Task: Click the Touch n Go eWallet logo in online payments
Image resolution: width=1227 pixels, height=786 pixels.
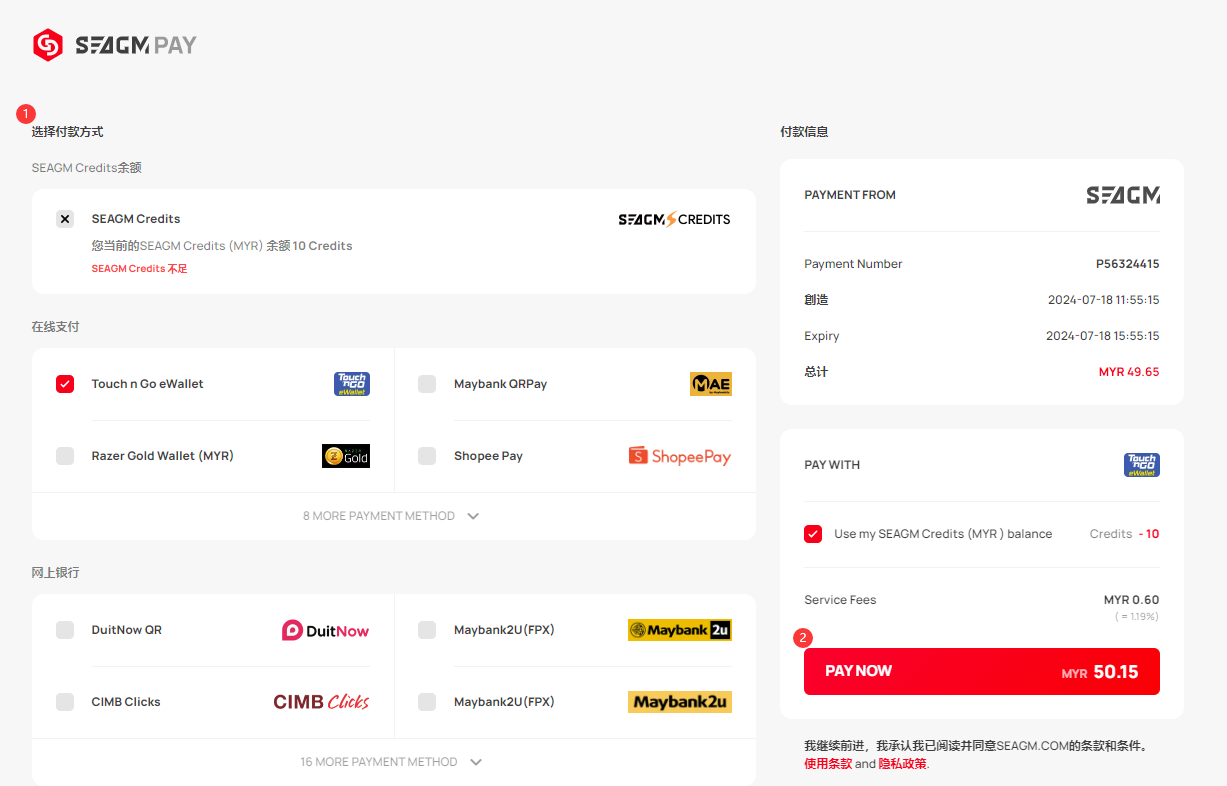Action: (352, 384)
